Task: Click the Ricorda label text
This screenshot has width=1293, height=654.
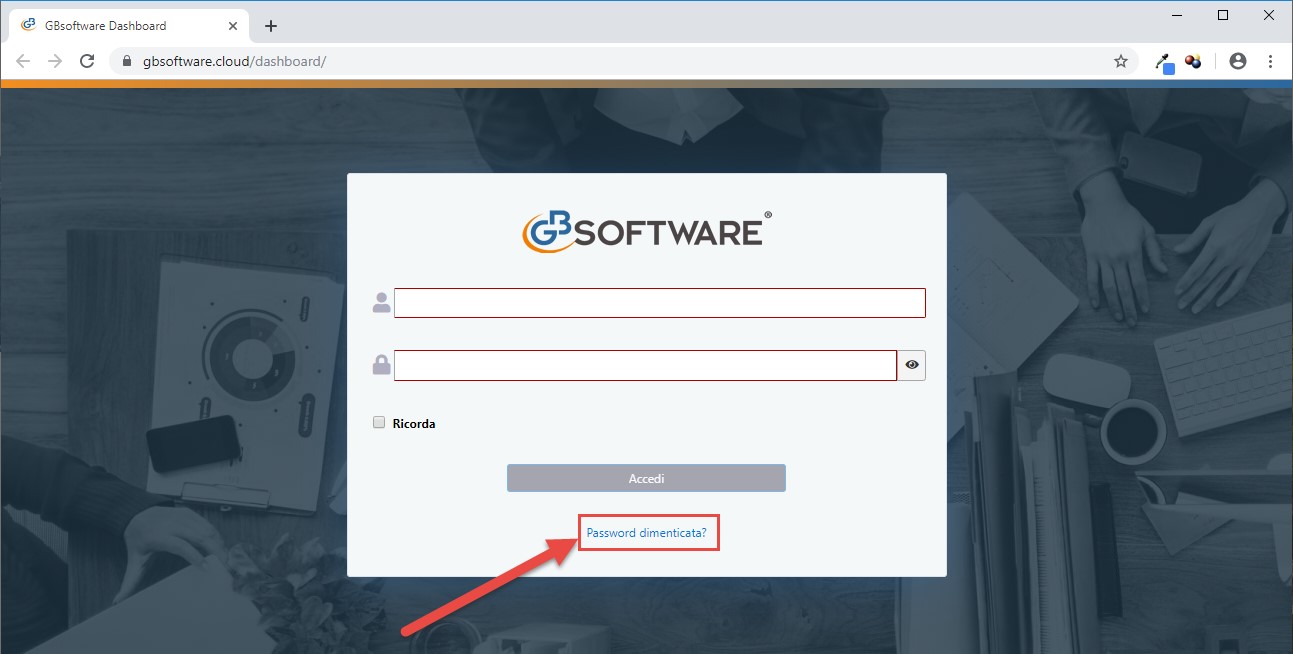Action: pyautogui.click(x=414, y=423)
